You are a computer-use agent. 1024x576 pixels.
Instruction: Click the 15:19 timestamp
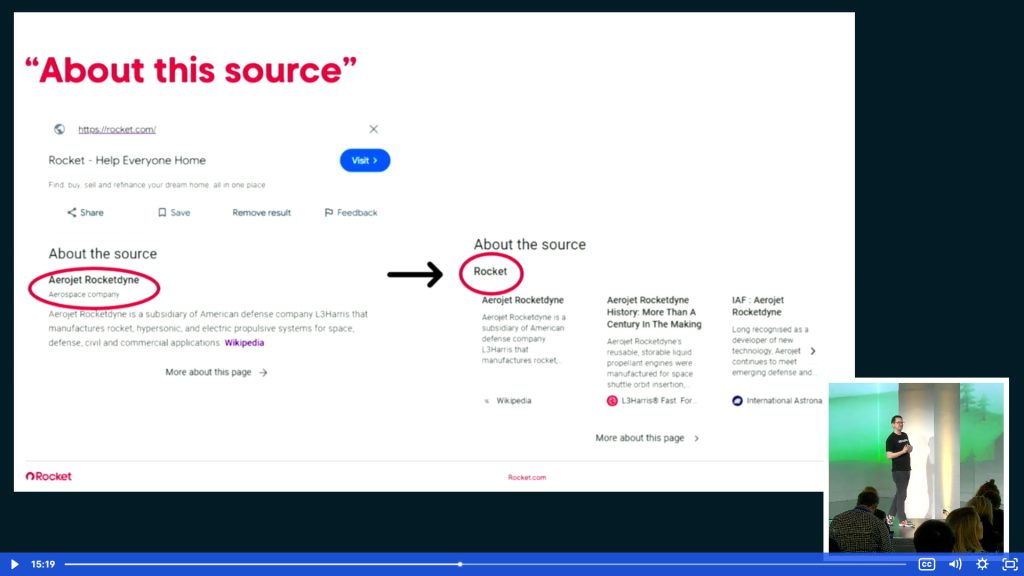[x=43, y=564]
